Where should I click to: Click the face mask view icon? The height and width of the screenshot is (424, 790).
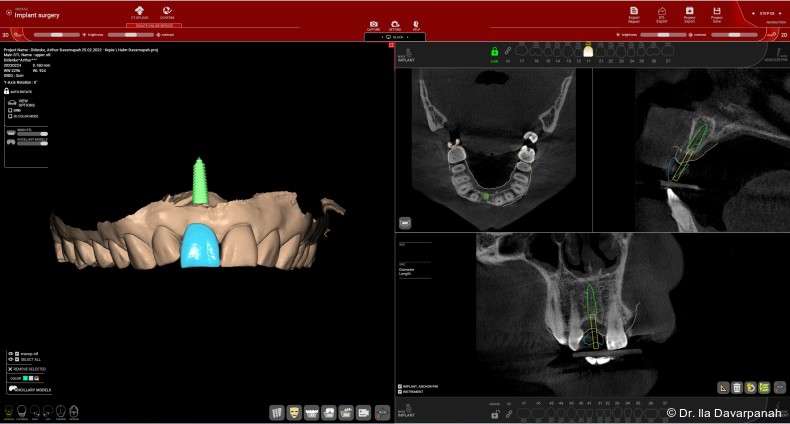tap(294, 411)
